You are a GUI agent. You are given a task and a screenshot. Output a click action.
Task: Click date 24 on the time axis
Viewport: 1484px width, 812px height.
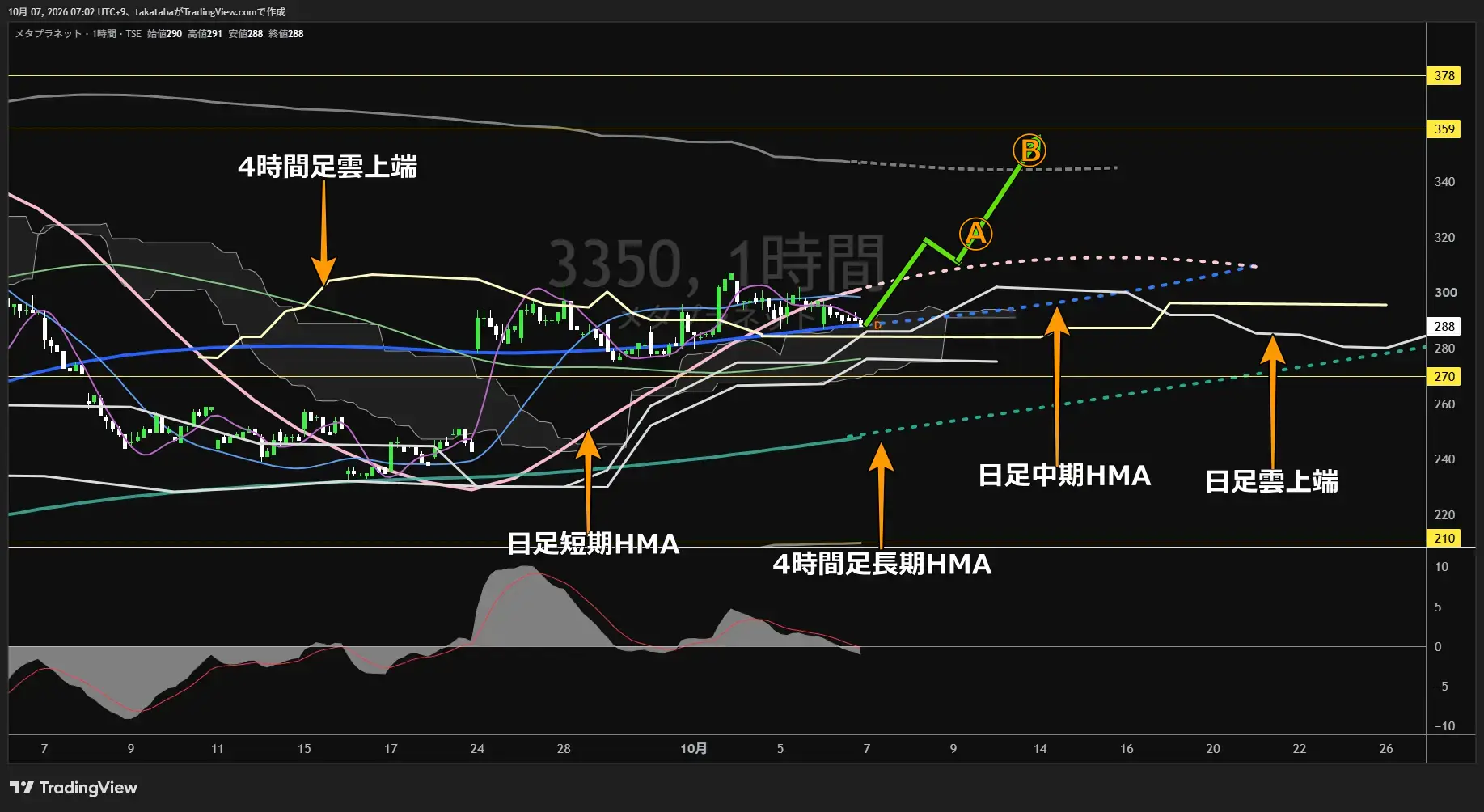point(477,749)
